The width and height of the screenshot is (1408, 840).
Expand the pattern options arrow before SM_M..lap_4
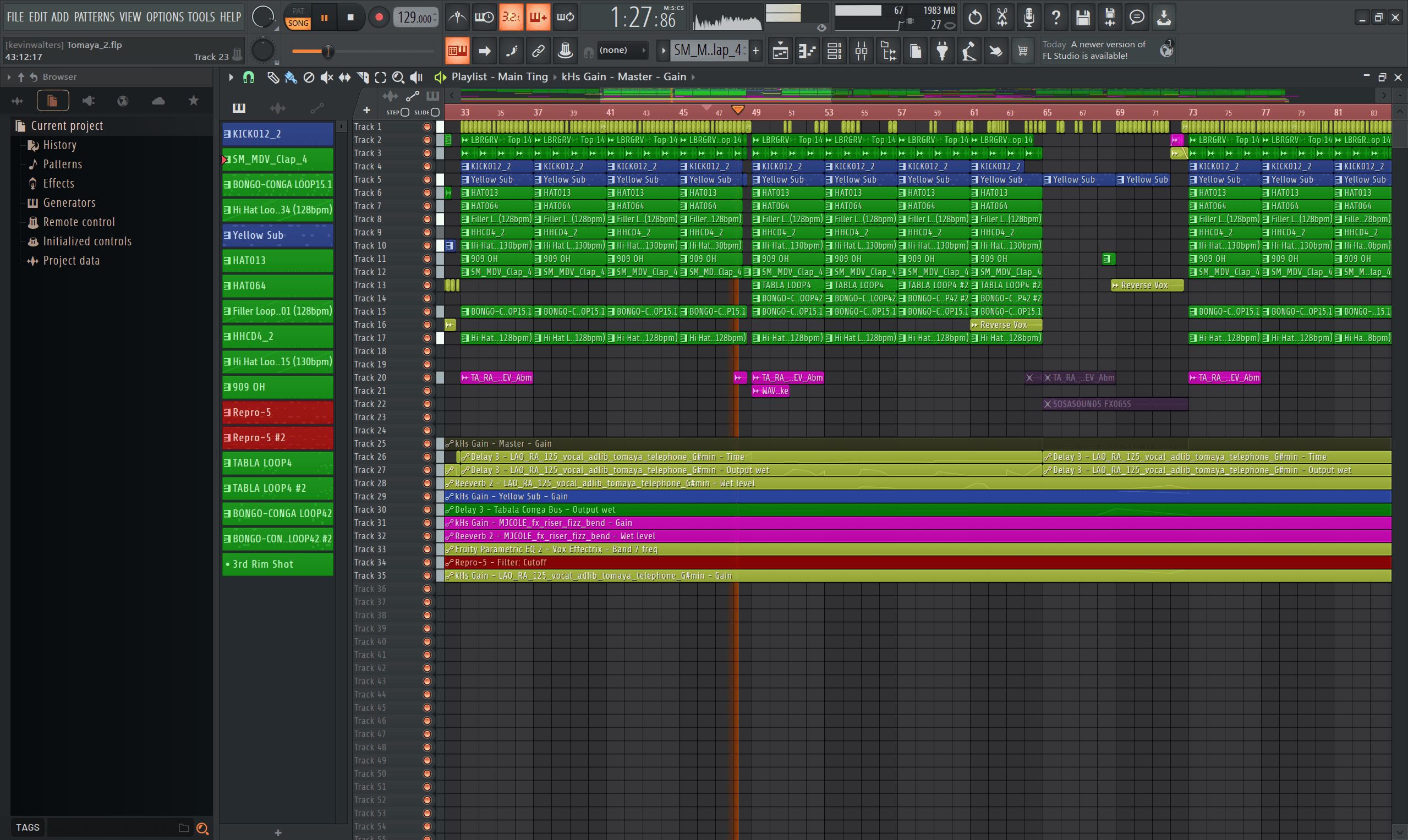point(663,51)
